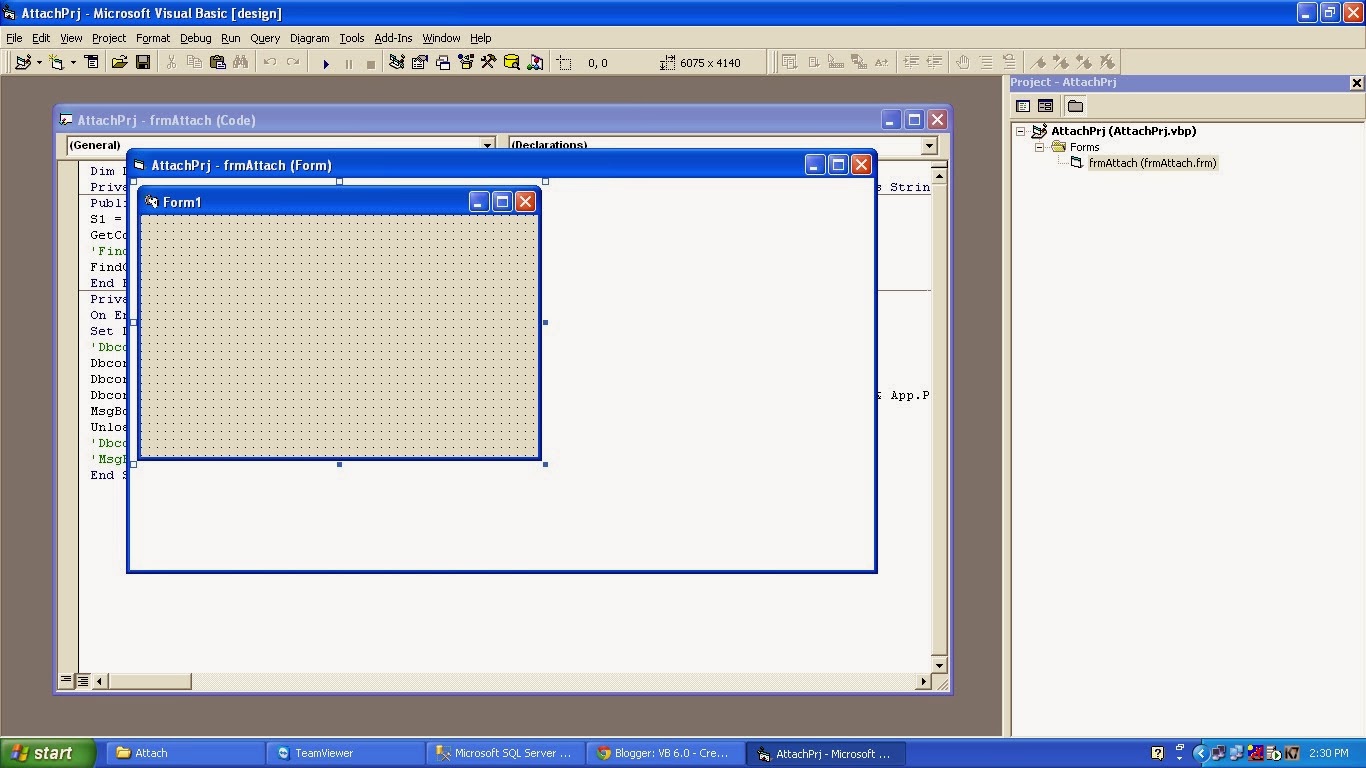1366x768 pixels.
Task: Open dropdown arrow beside Add Project icon
Action: (x=38, y=62)
